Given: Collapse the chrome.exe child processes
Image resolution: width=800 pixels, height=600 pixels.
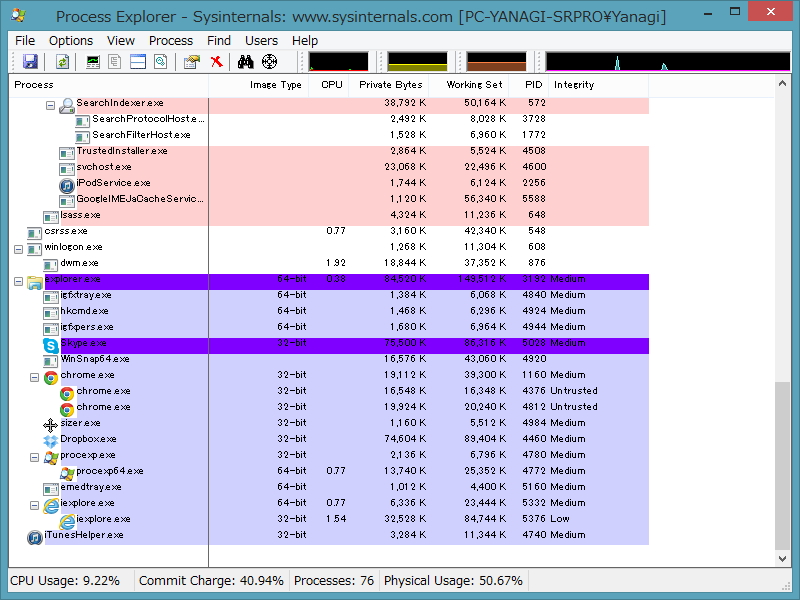Looking at the screenshot, I should coord(33,374).
